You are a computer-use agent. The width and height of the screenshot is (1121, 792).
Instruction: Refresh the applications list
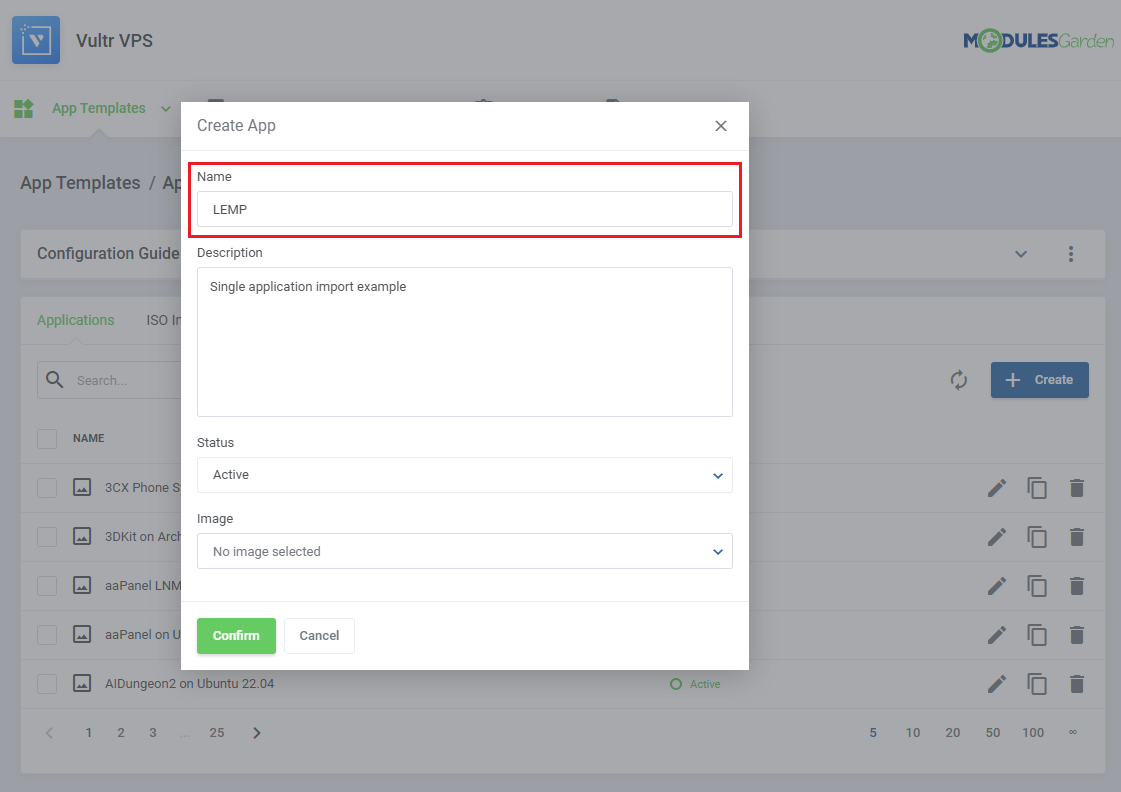point(959,380)
